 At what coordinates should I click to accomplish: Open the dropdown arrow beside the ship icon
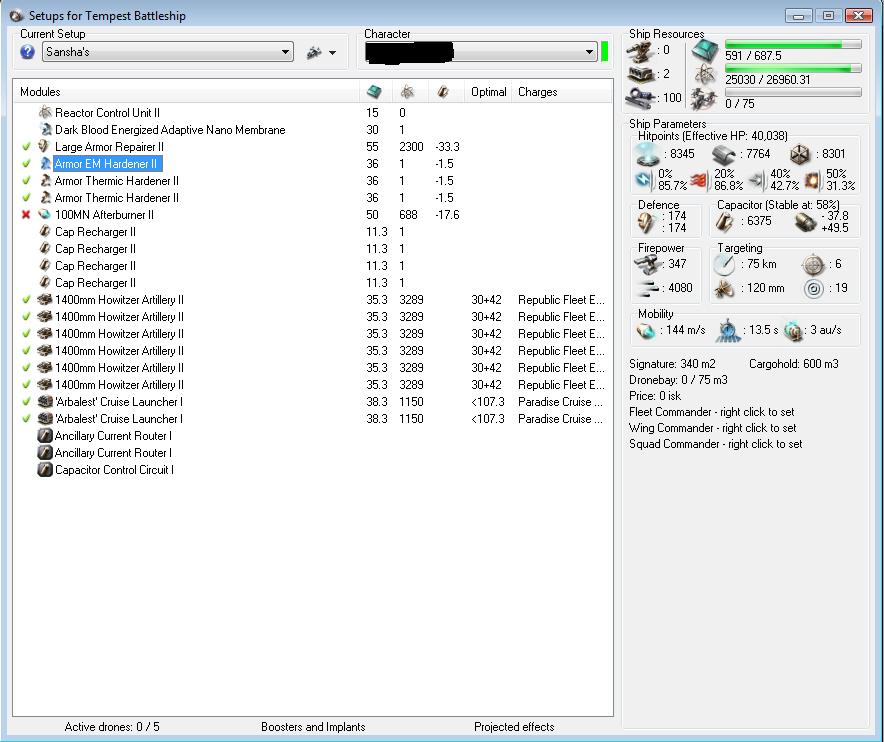coord(332,52)
